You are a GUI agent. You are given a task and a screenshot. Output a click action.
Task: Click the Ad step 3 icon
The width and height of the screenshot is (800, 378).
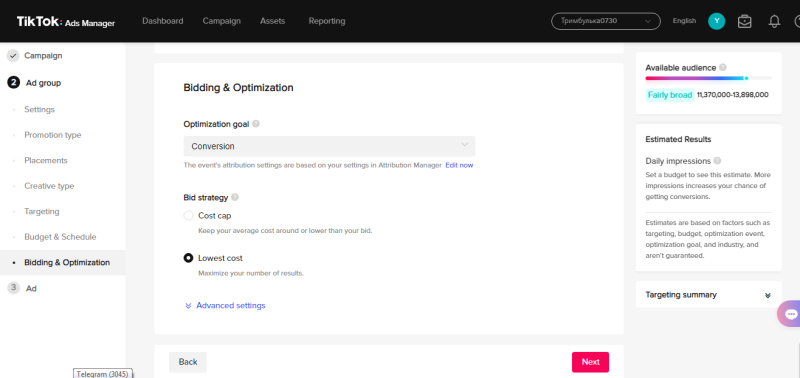(x=13, y=288)
